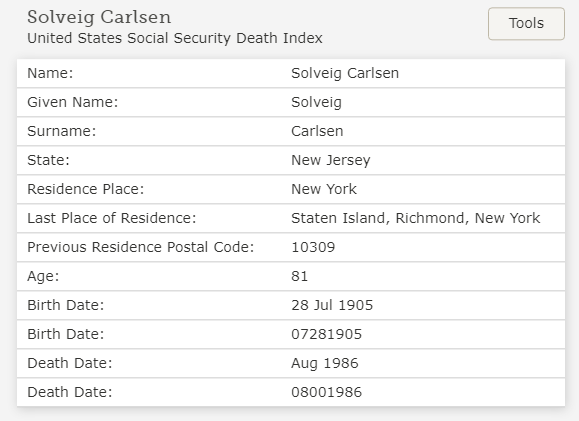Click the Given Name label
Screen dimensions: 579x421
pos(73,102)
